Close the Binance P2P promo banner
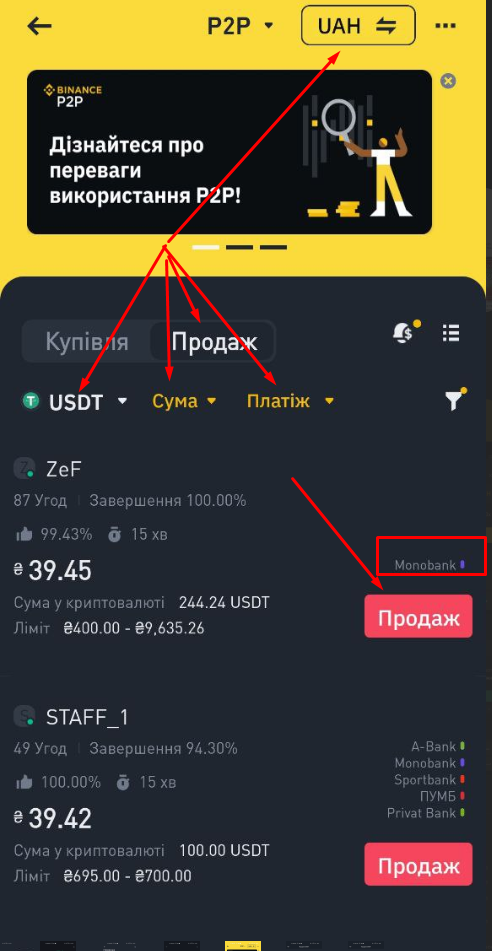This screenshot has height=951, width=492. click(x=448, y=81)
